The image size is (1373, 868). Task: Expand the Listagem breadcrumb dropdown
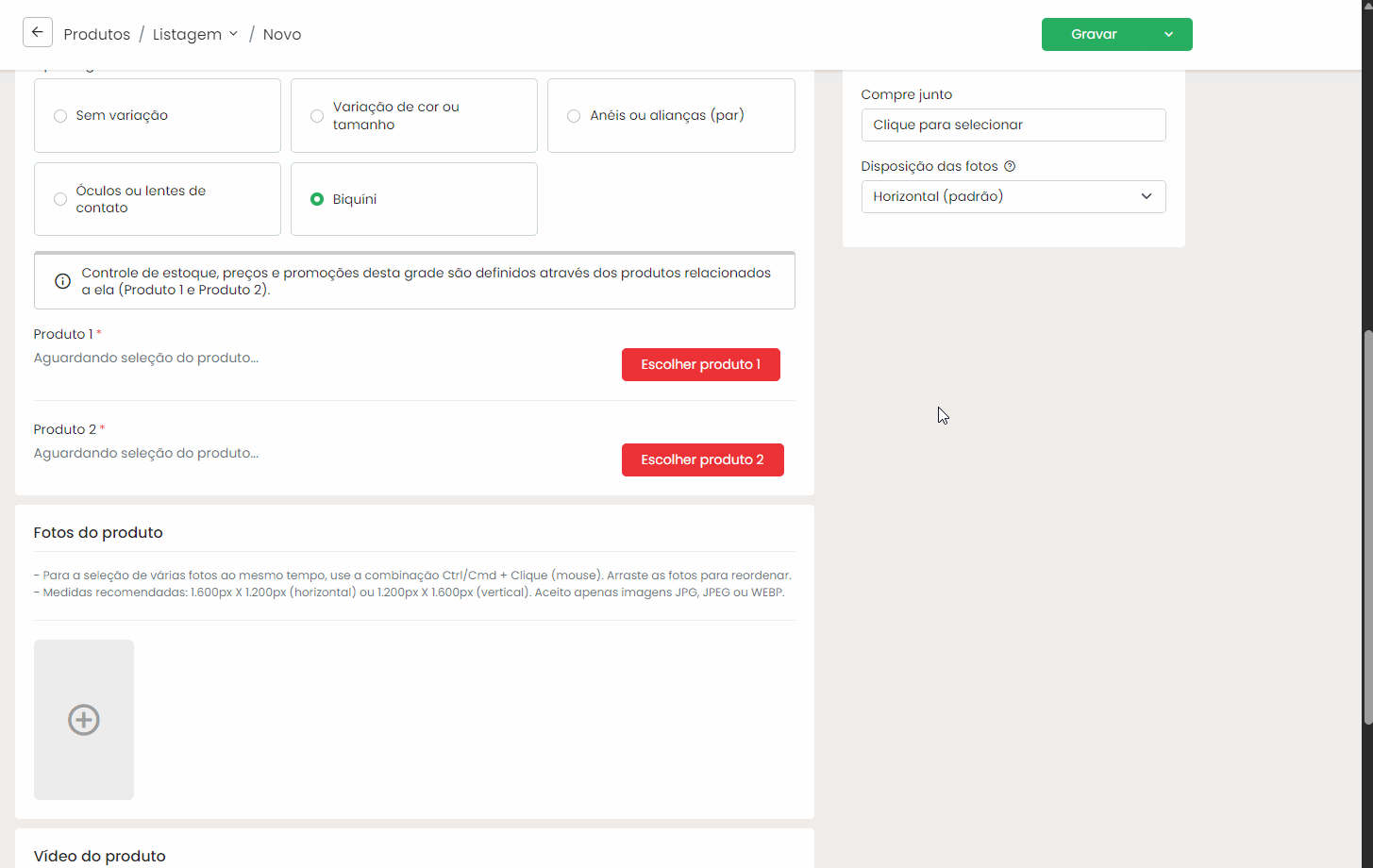tap(233, 34)
